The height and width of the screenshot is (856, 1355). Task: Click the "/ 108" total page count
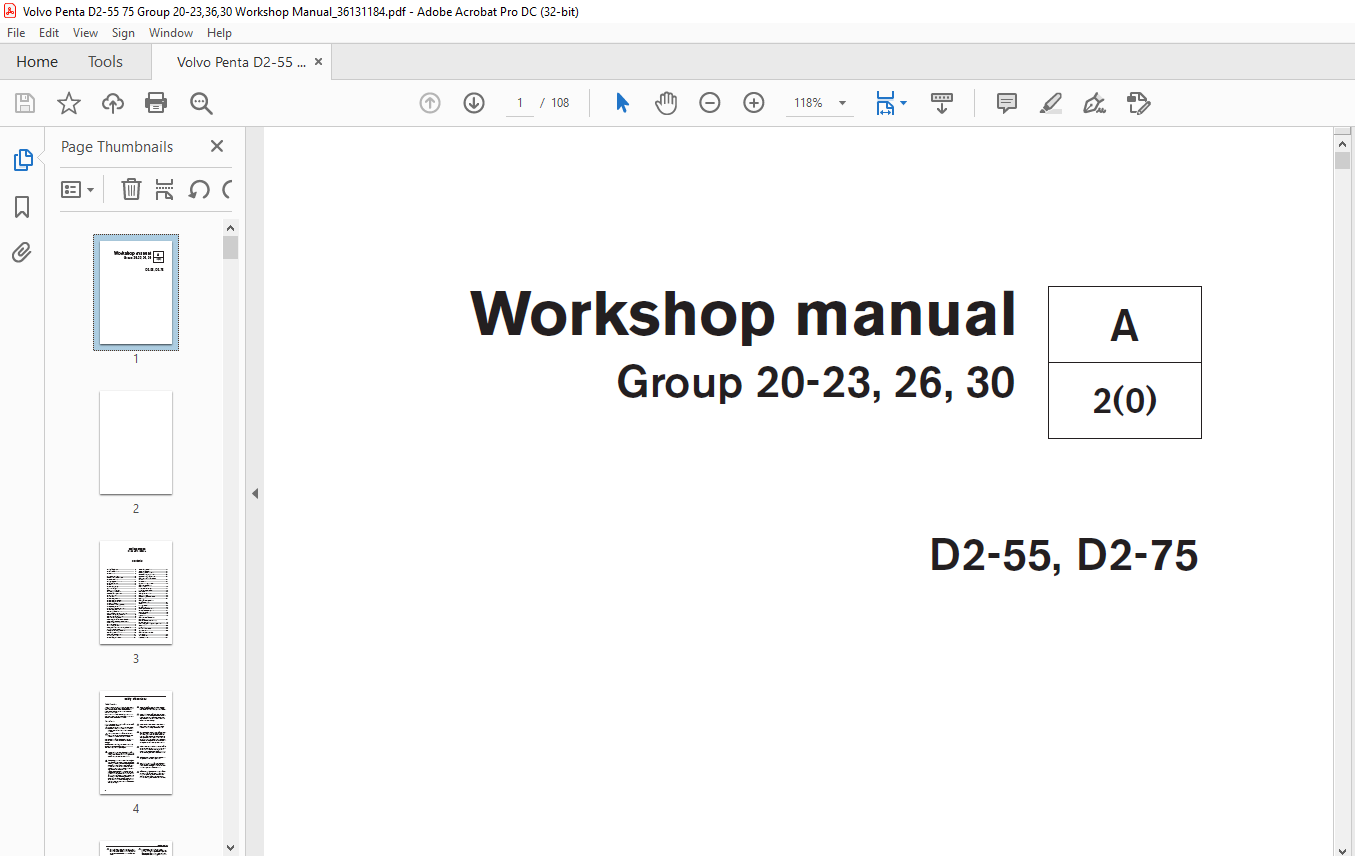[555, 103]
